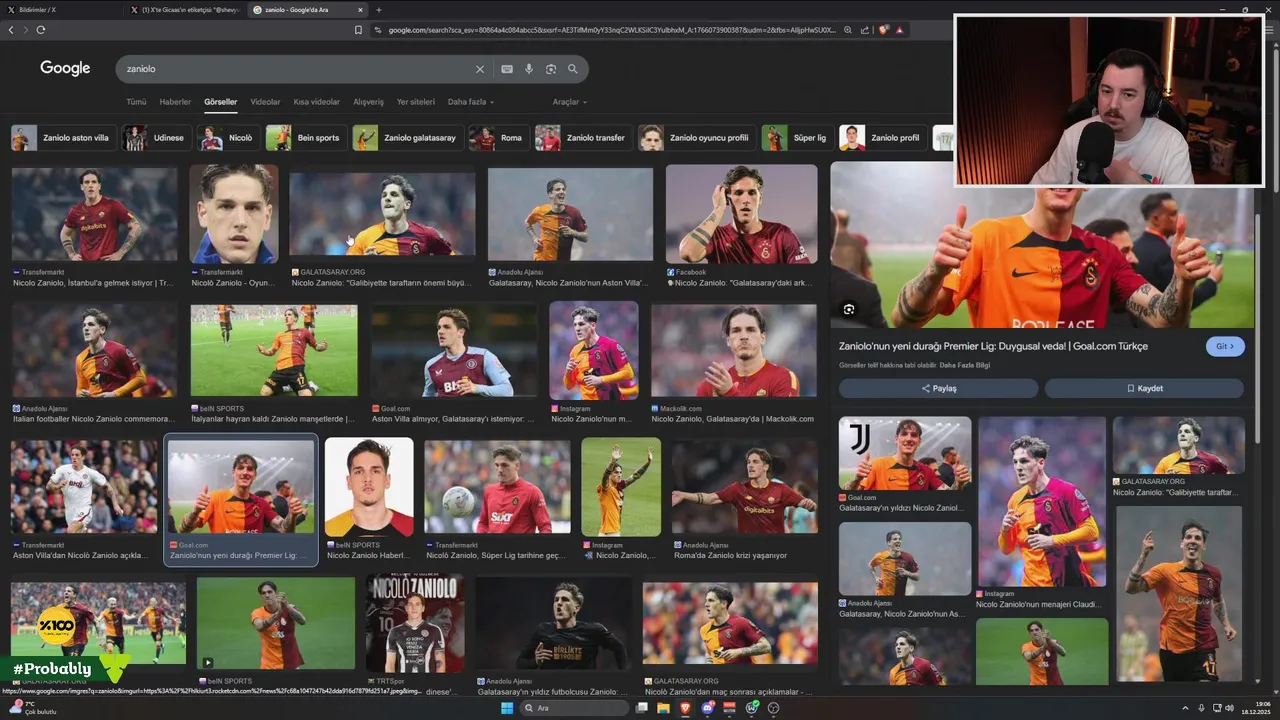Open a new browser tab
Image resolution: width=1280 pixels, height=720 pixels.
click(378, 10)
